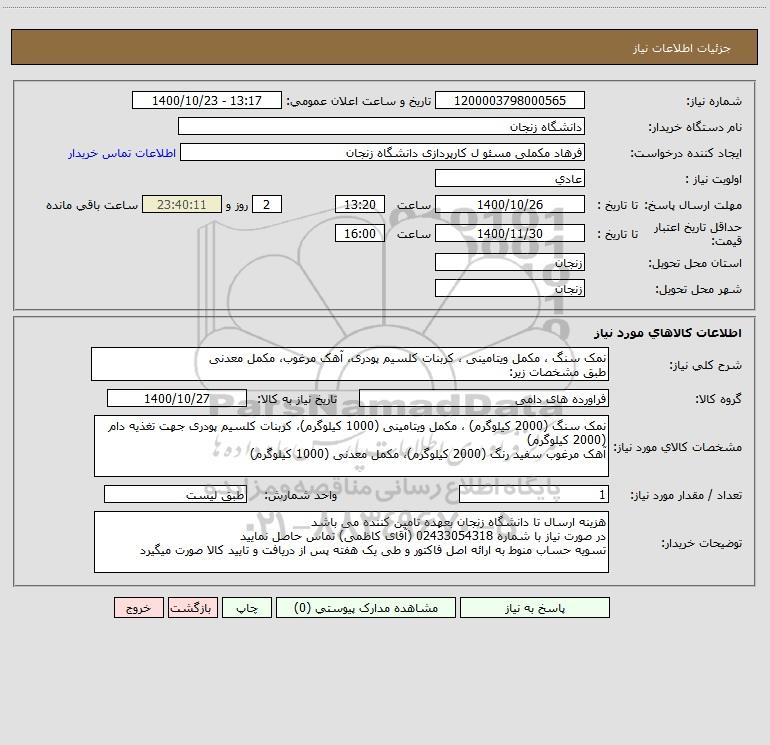Click the پاسخ به نیاز button
The width and height of the screenshot is (770, 745).
pos(535,608)
